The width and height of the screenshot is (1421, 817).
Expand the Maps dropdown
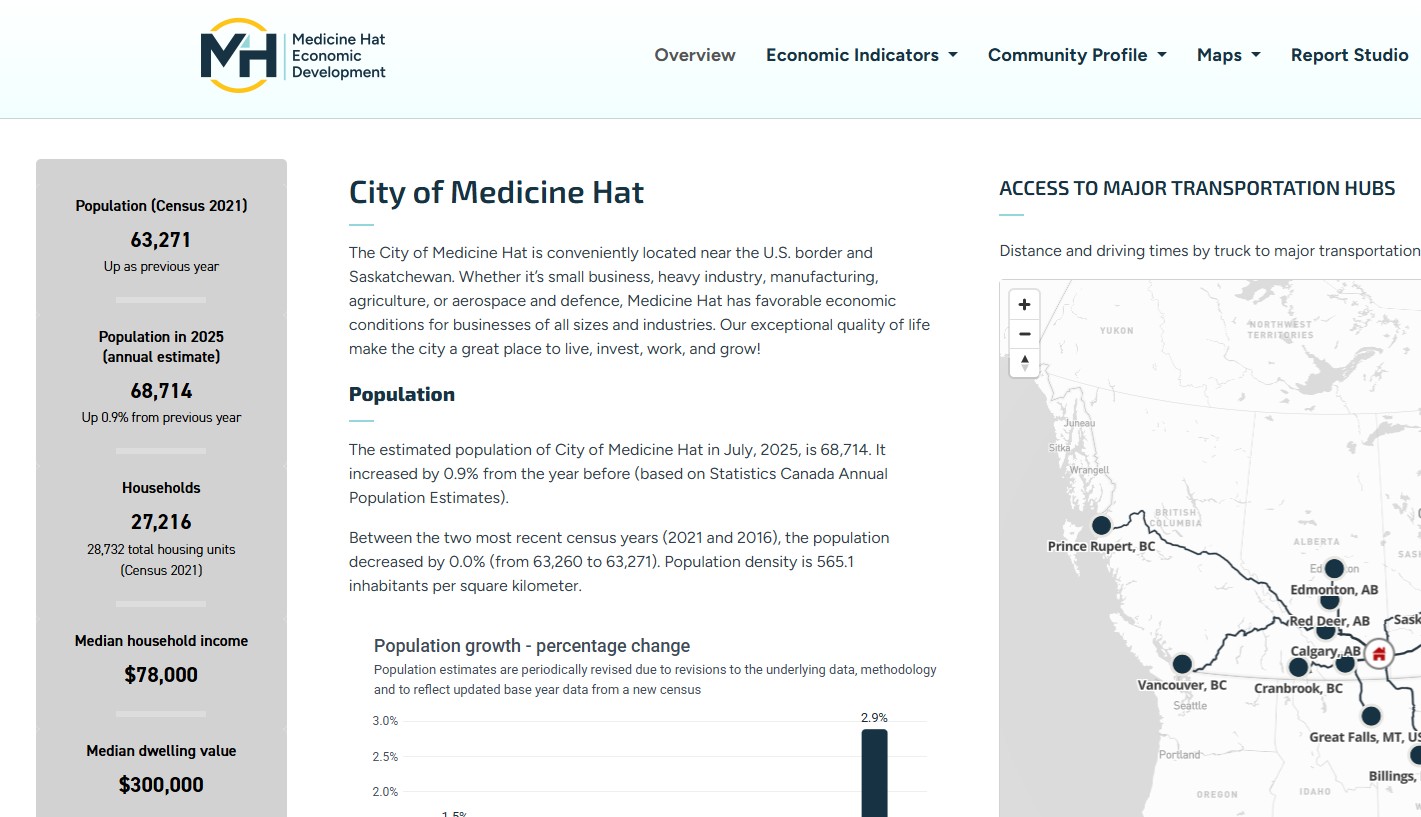coord(1228,55)
